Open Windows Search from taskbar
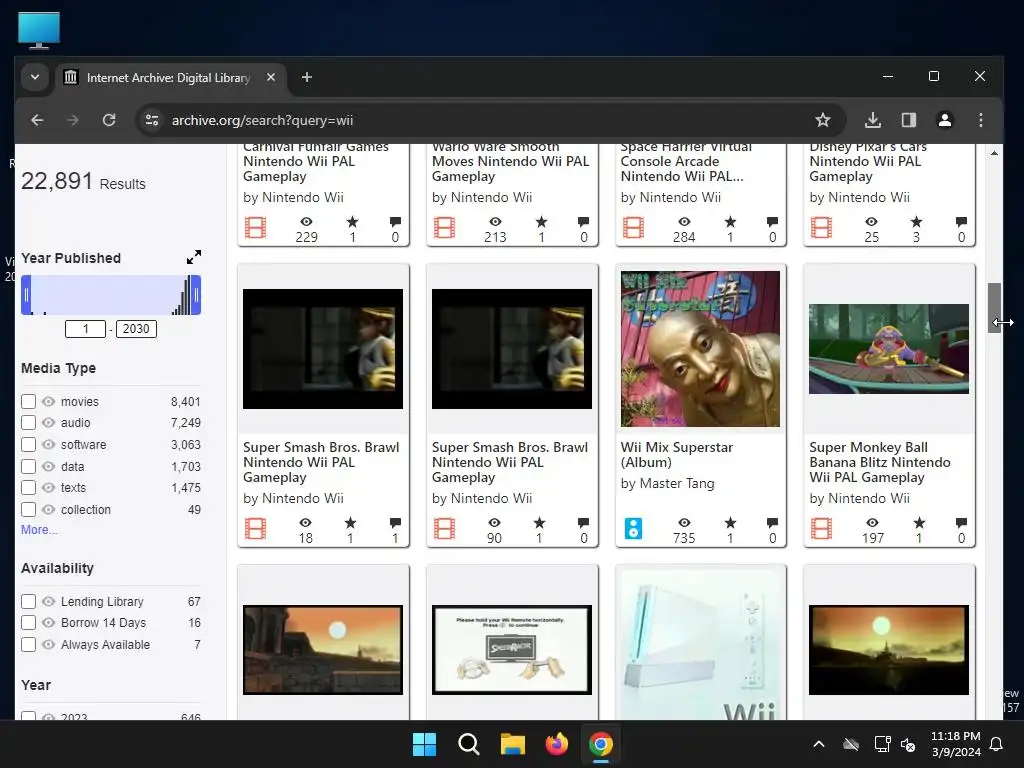 click(x=468, y=744)
